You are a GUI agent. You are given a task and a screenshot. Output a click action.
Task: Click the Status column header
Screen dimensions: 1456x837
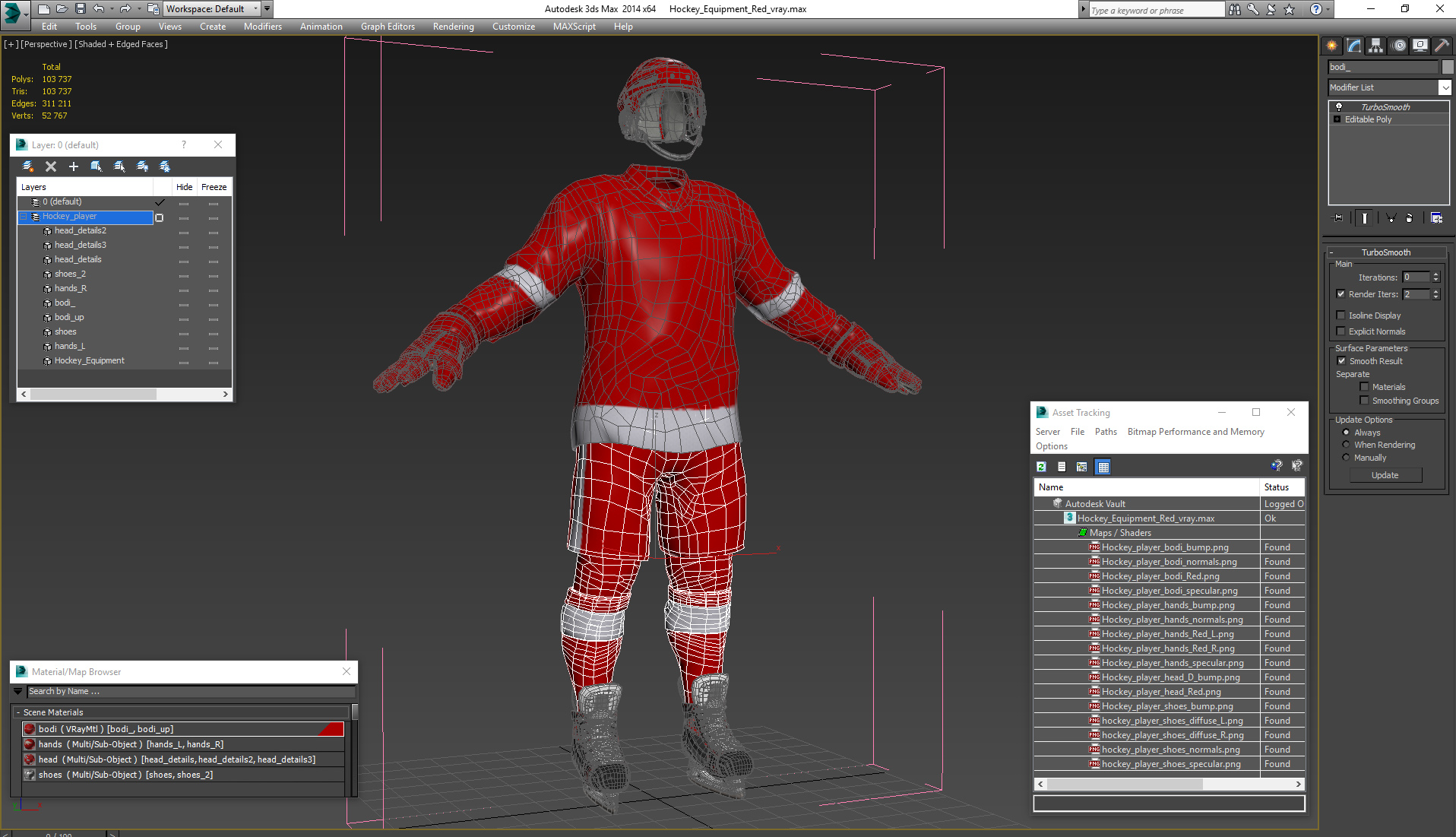(1283, 487)
